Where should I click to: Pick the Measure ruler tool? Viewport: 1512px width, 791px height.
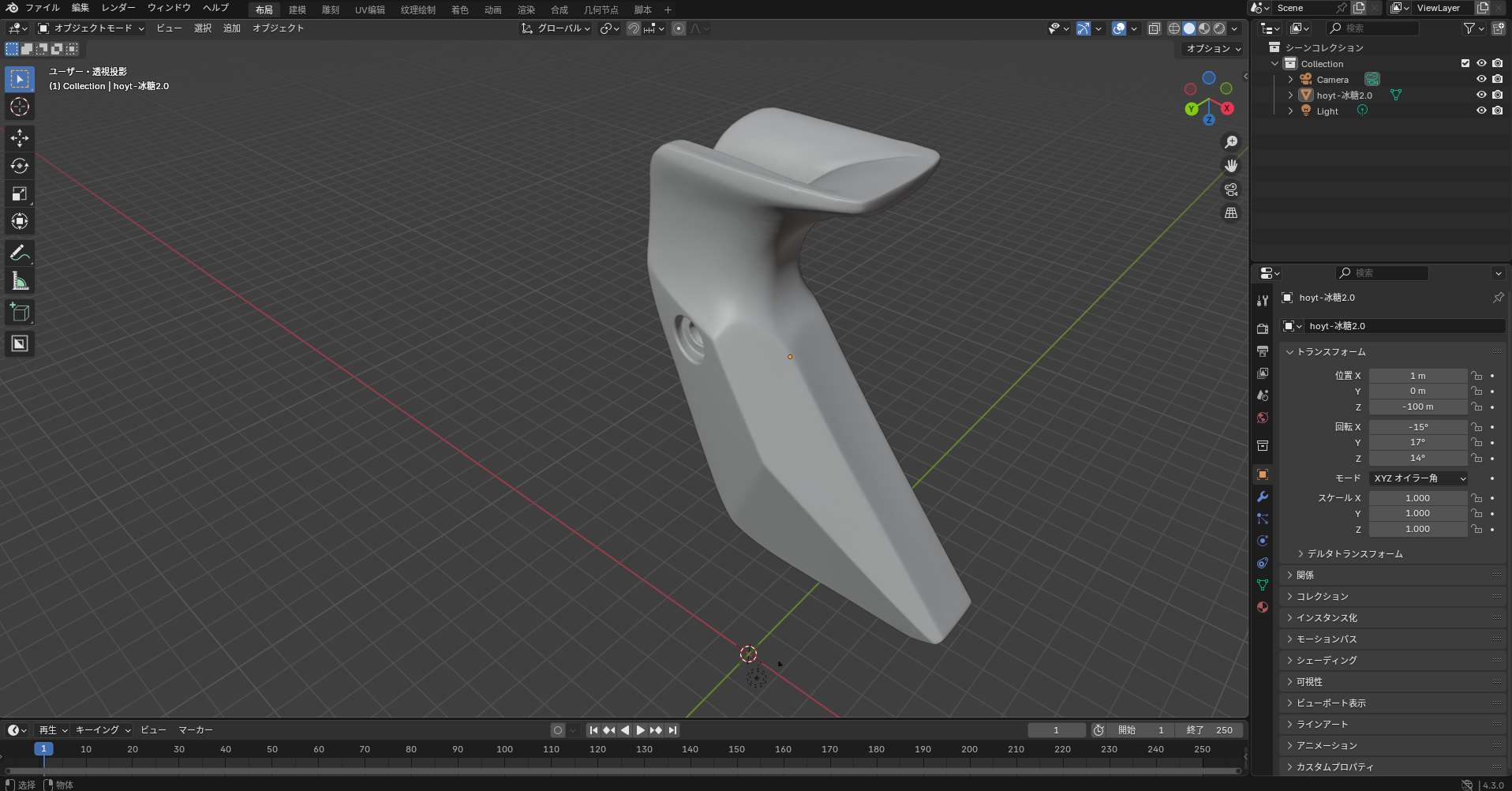coord(20,281)
